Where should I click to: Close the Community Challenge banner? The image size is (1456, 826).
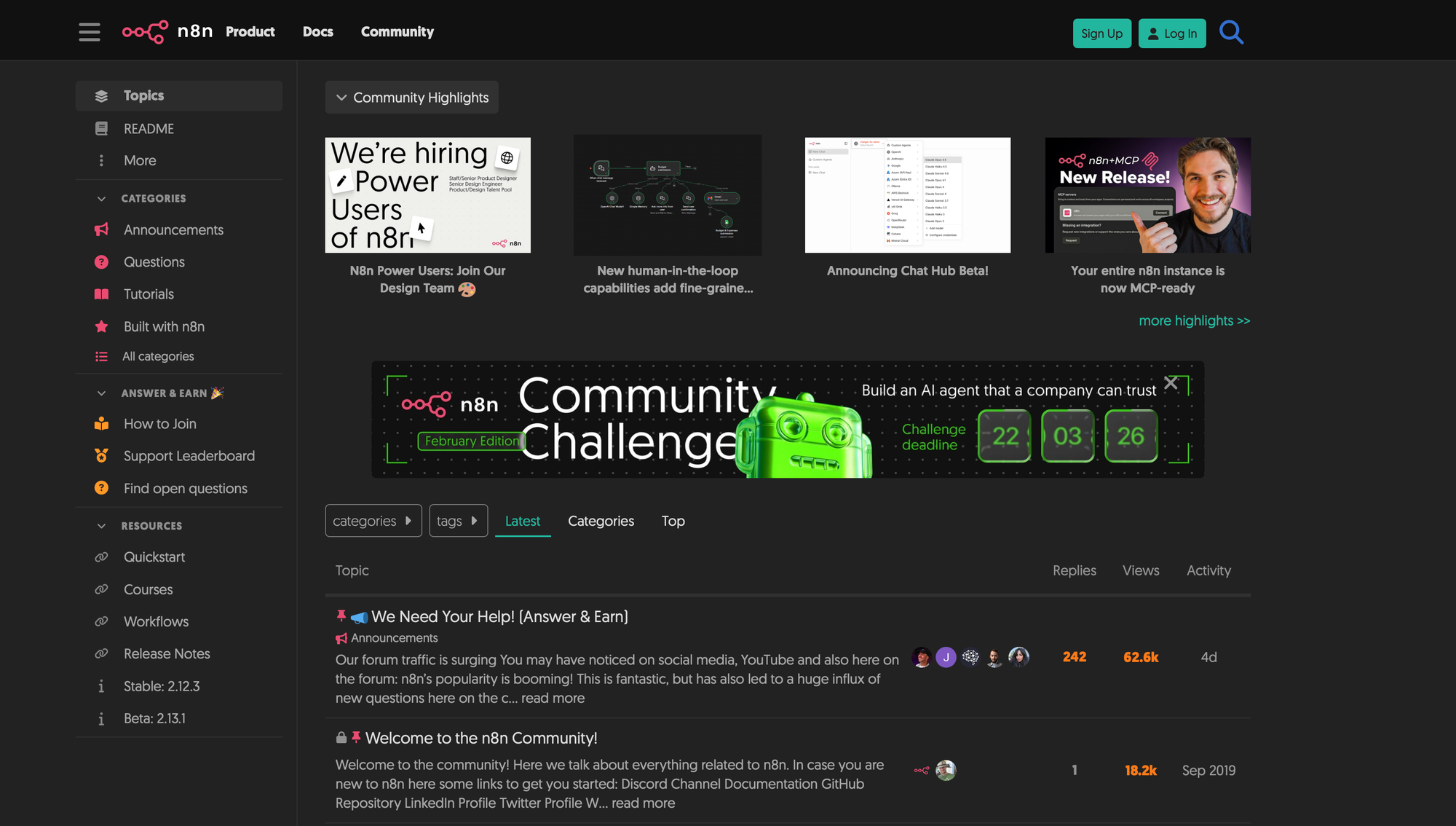[1171, 382]
